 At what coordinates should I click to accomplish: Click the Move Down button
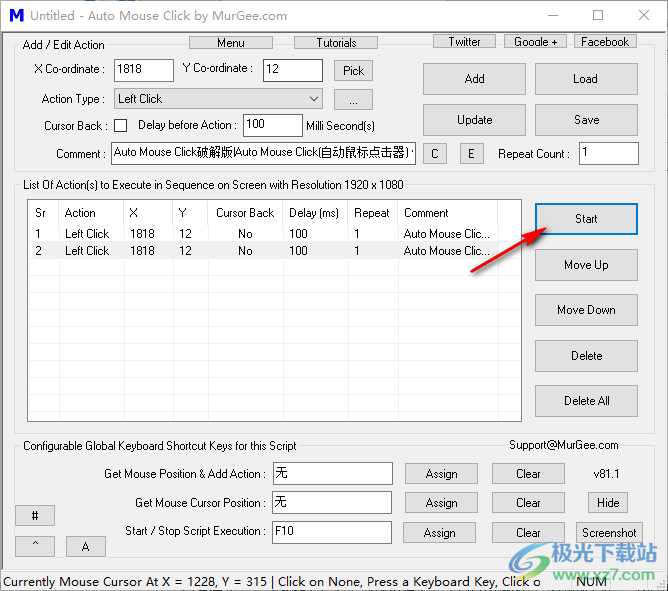[586, 310]
